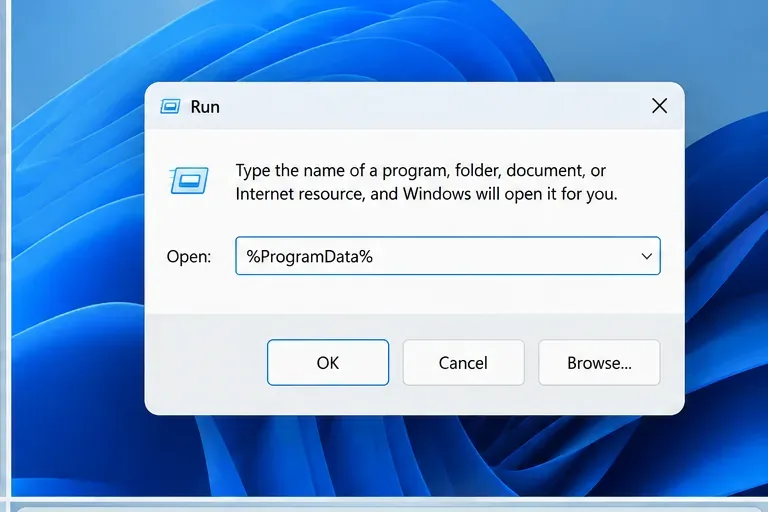The height and width of the screenshot is (512, 768).
Task: Click the OK button
Action: 328,363
